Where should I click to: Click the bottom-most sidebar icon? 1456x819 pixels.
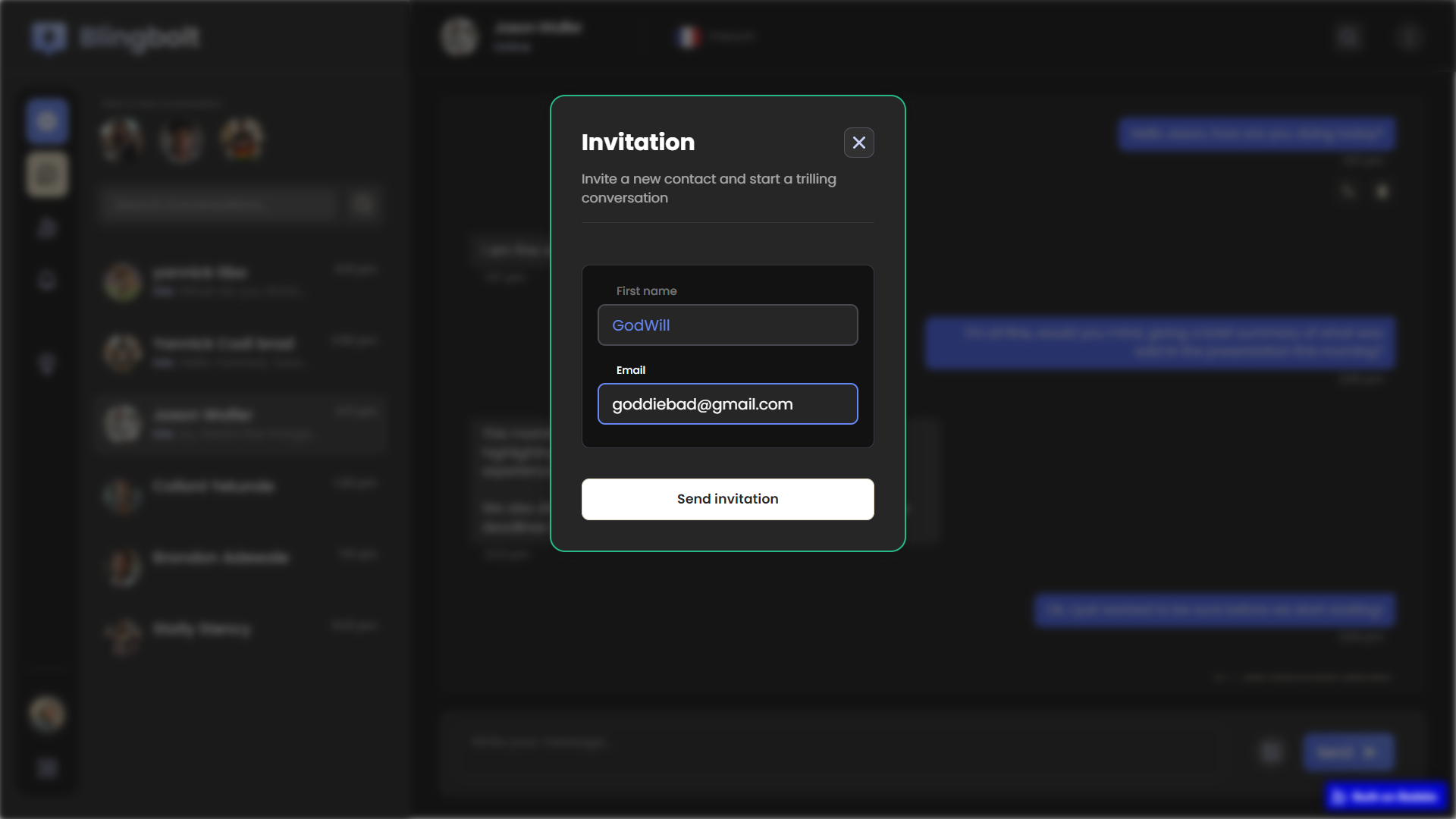[47, 767]
